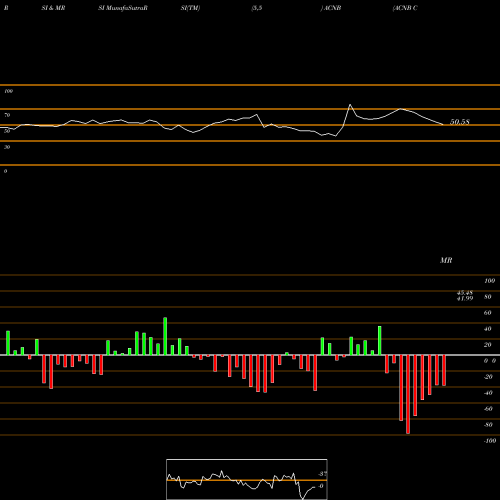Screen dimensions: 500x500
Task: Click the RSI current value 50.58
Action: (x=460, y=122)
